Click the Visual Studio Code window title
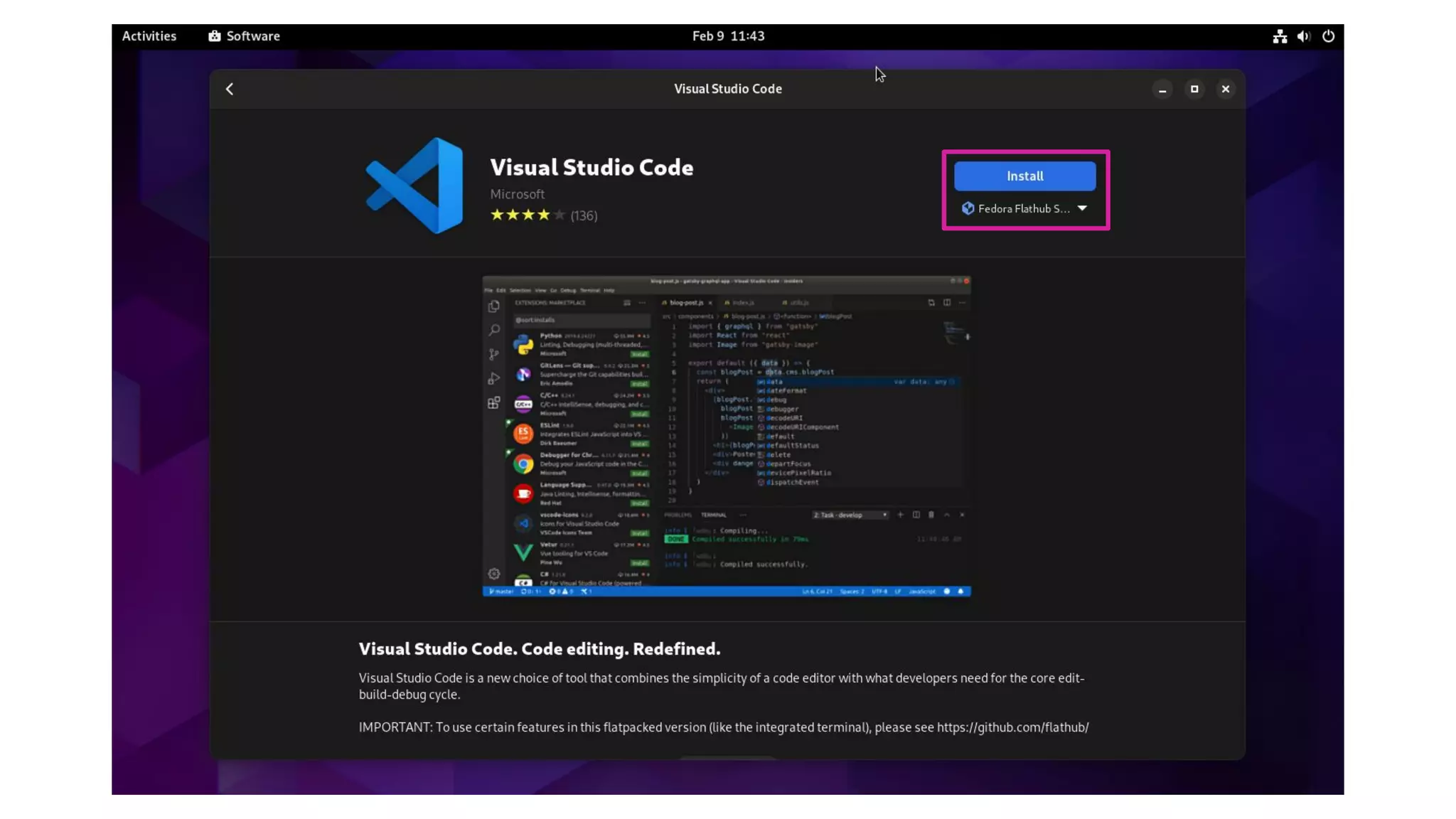This screenshot has width=1456, height=819. coord(727,89)
